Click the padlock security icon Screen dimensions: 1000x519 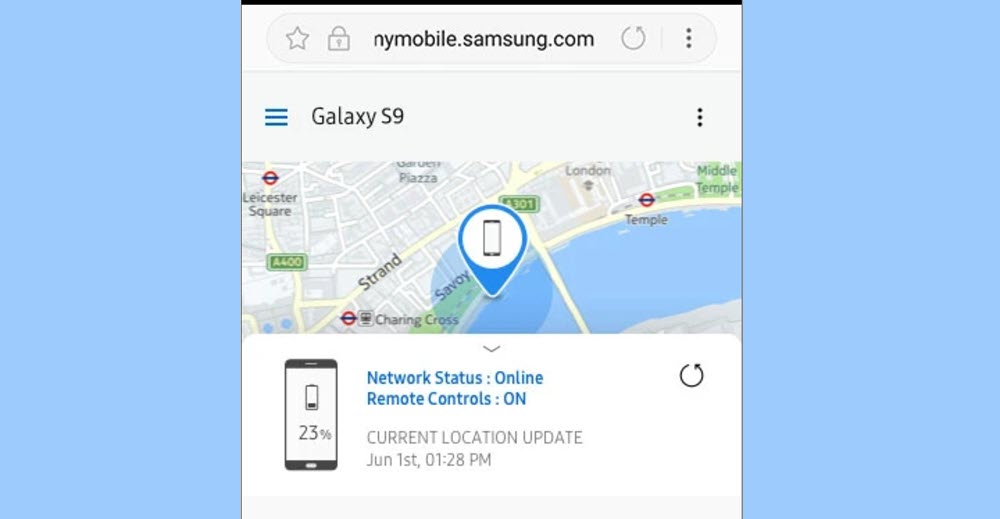tap(339, 39)
